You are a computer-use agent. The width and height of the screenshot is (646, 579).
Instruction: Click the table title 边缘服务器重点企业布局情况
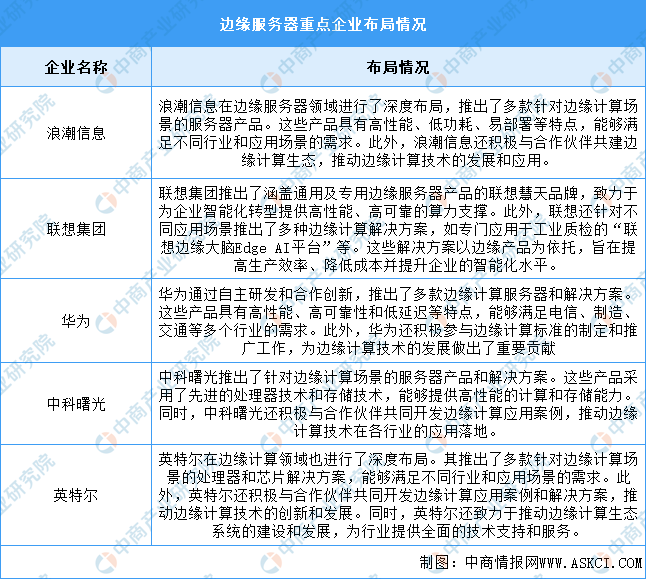coord(323,24)
